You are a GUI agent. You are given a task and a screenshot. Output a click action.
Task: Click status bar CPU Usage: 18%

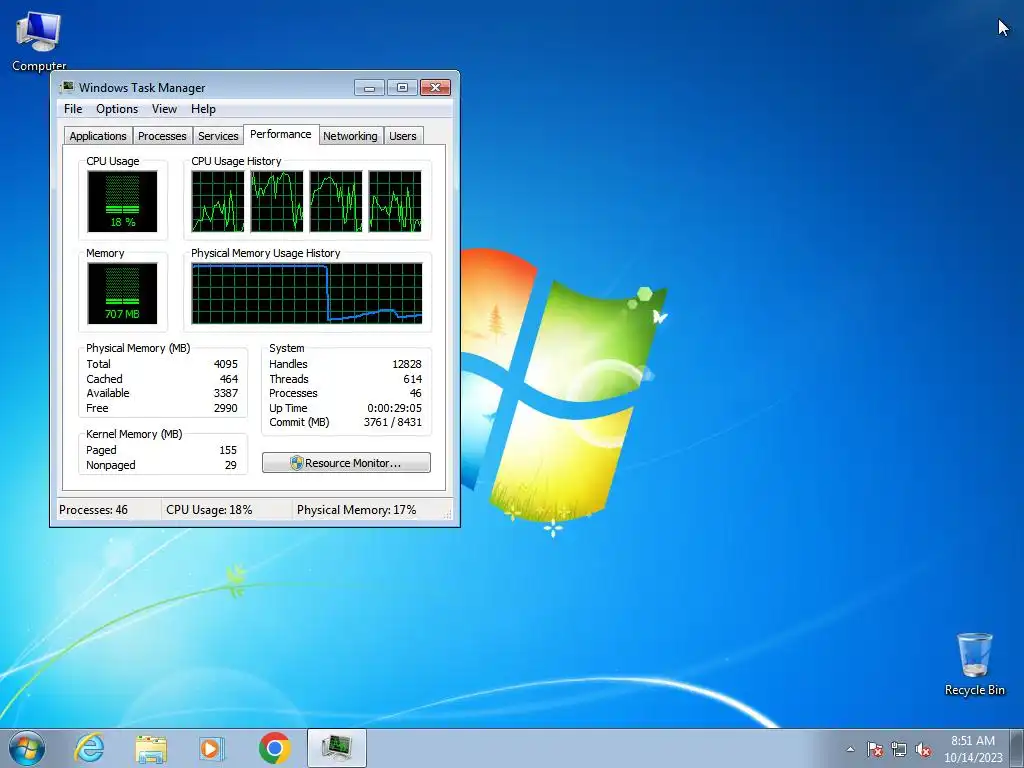[209, 510]
